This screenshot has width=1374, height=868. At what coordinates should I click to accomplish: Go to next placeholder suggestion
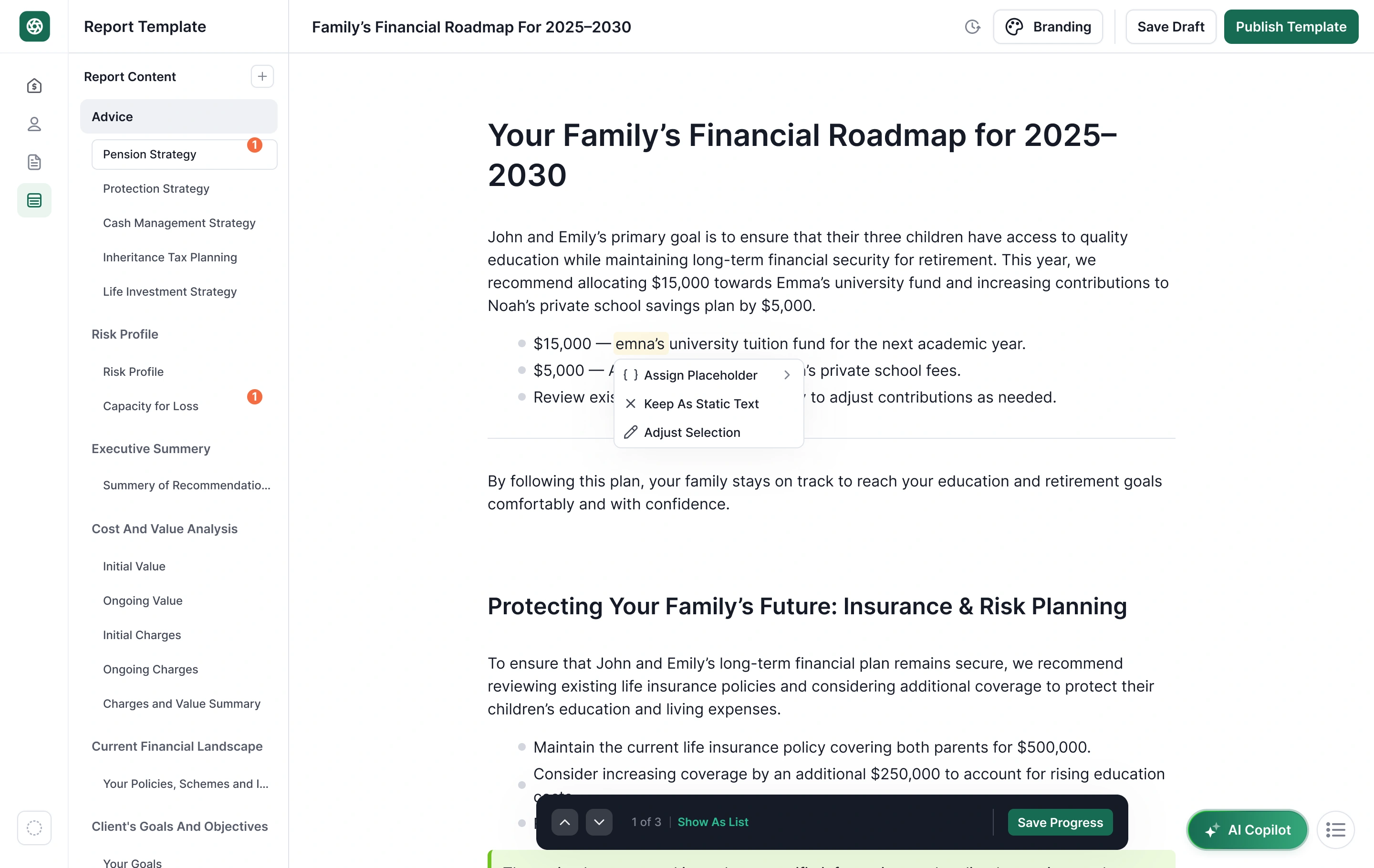[x=599, y=822]
